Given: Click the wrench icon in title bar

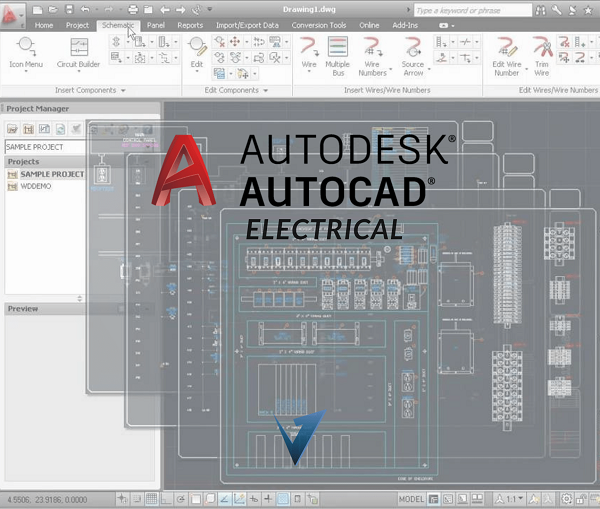Looking at the screenshot, I should tap(556, 10).
